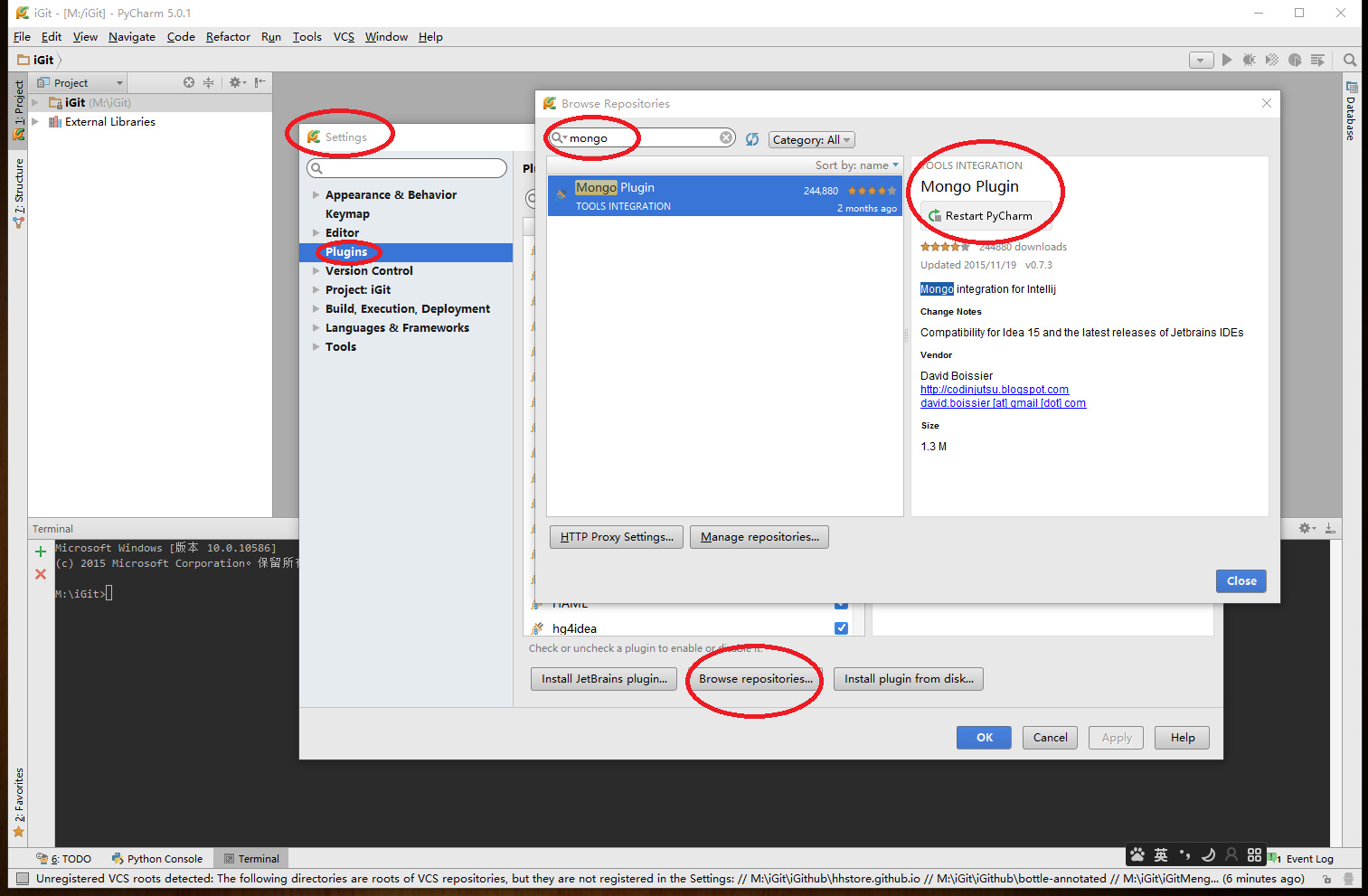The width and height of the screenshot is (1368, 896).
Task: Click the Baidu IME paw icon
Action: coord(1137,854)
